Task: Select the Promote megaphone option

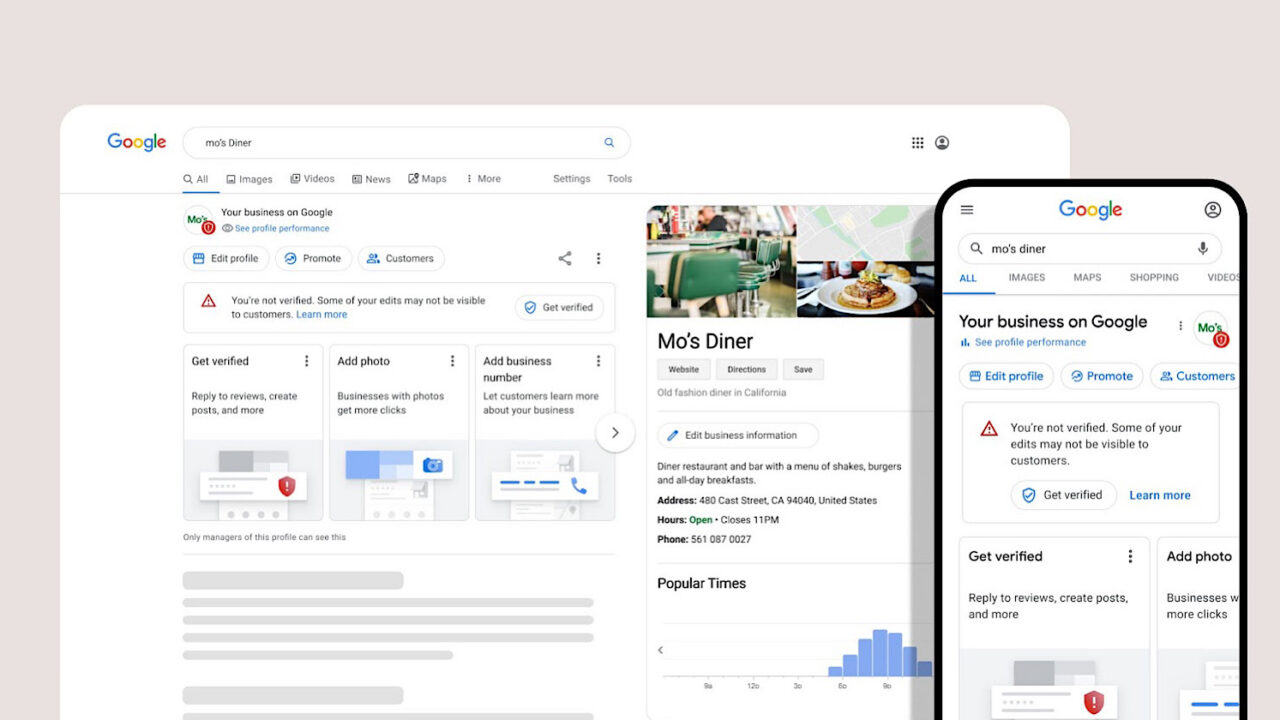Action: [x=313, y=258]
